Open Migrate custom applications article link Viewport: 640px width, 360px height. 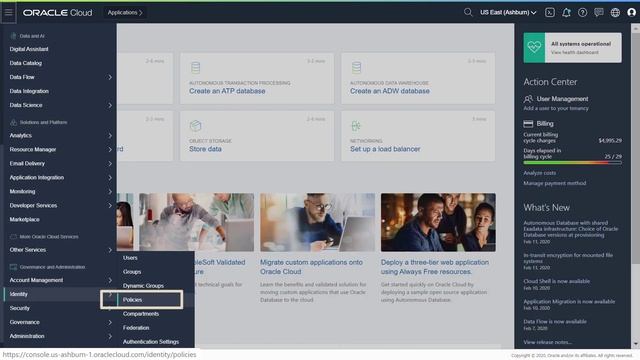pos(311,267)
